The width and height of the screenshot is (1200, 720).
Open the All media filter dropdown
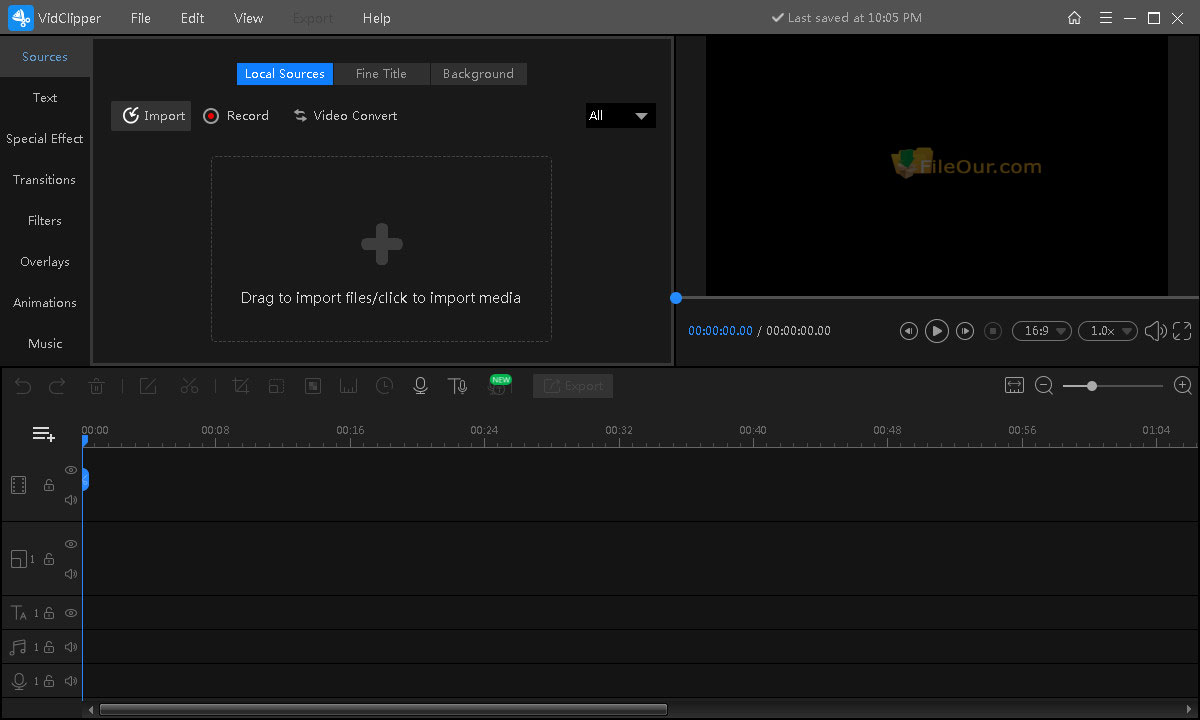[x=620, y=115]
